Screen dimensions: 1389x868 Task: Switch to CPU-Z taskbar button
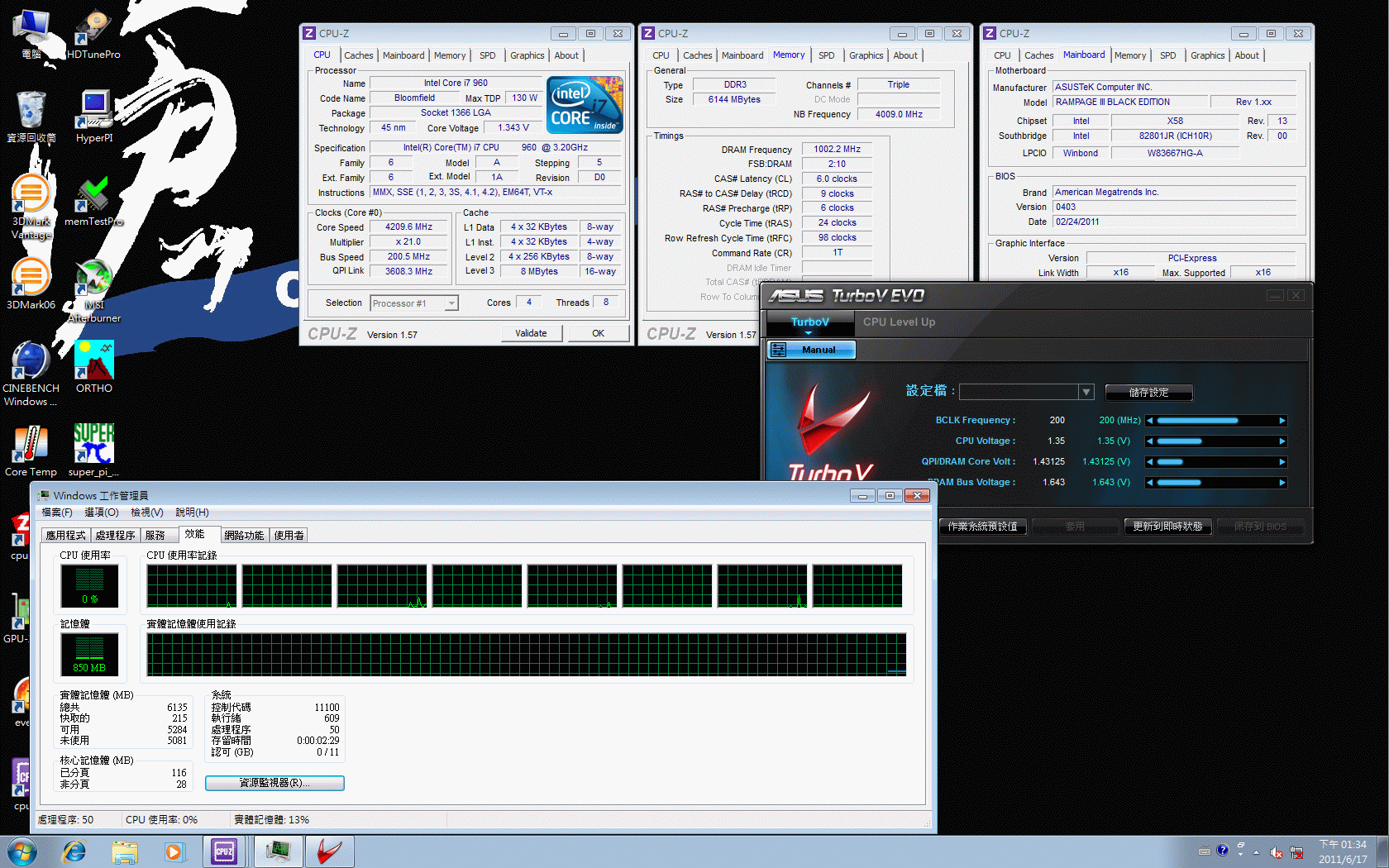224,851
